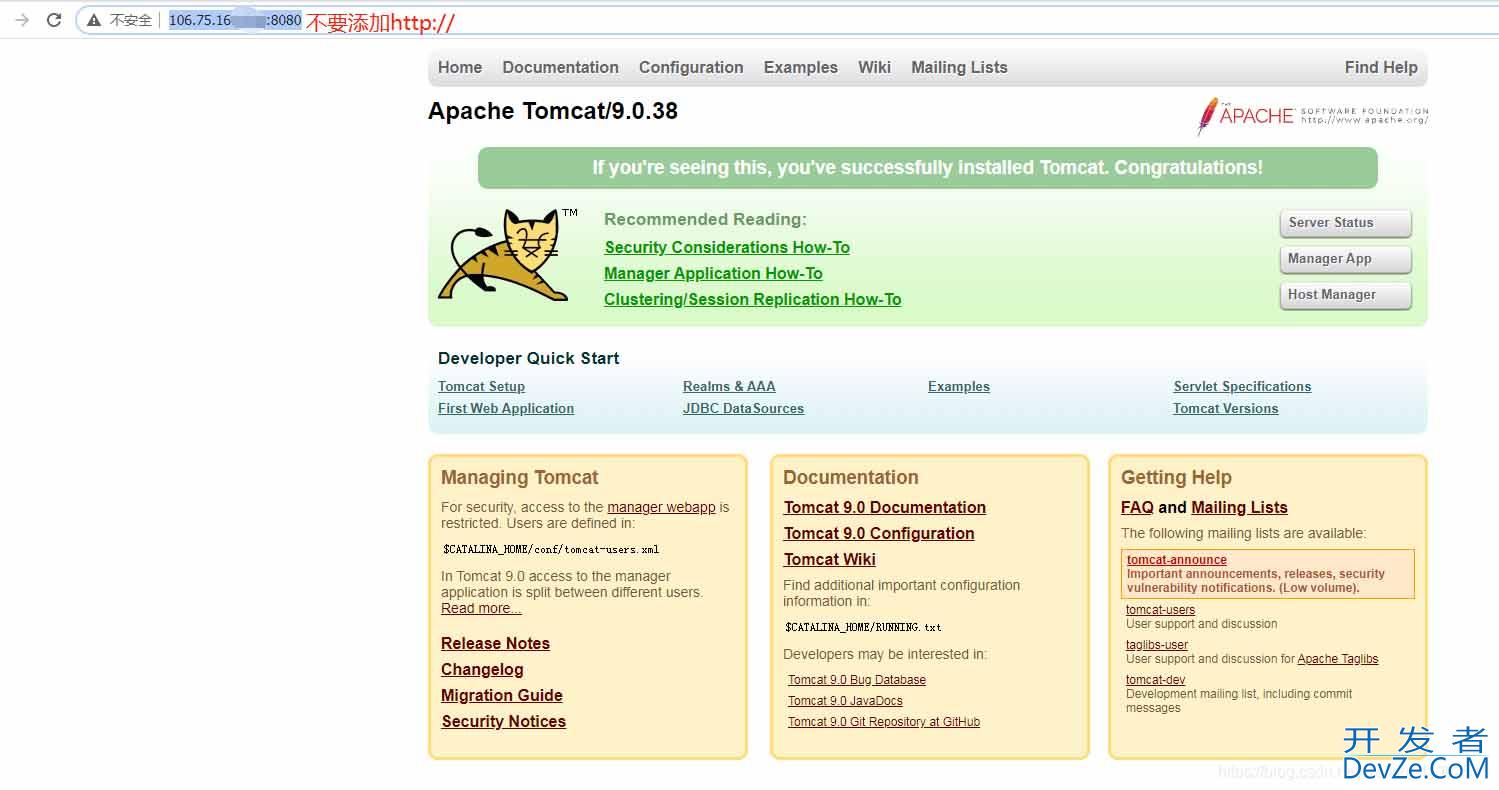Click the Server Status button

(1345, 223)
